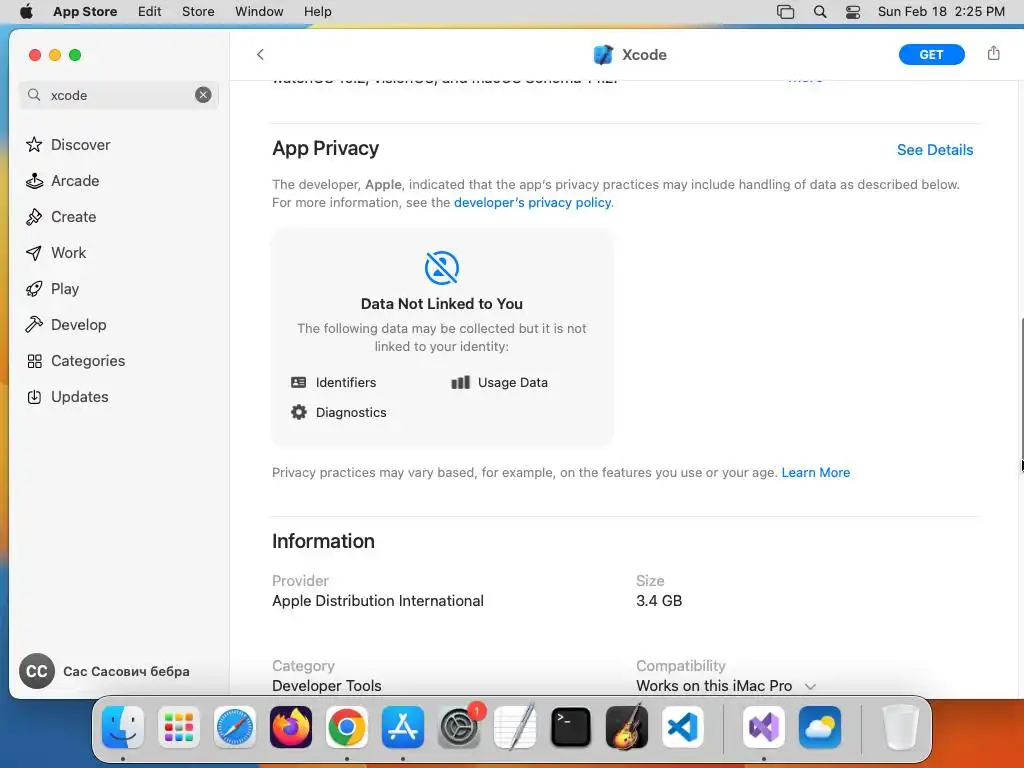Open the Help menu
Viewport: 1024px width, 768px height.
click(317, 12)
